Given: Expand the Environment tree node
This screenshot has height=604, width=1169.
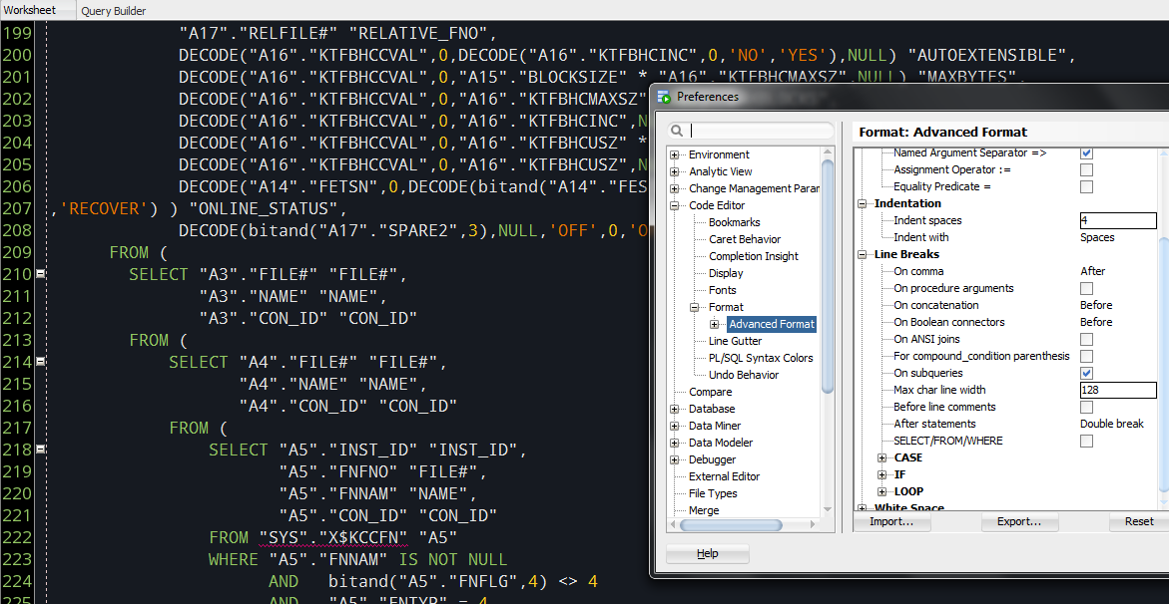Looking at the screenshot, I should pyautogui.click(x=675, y=155).
